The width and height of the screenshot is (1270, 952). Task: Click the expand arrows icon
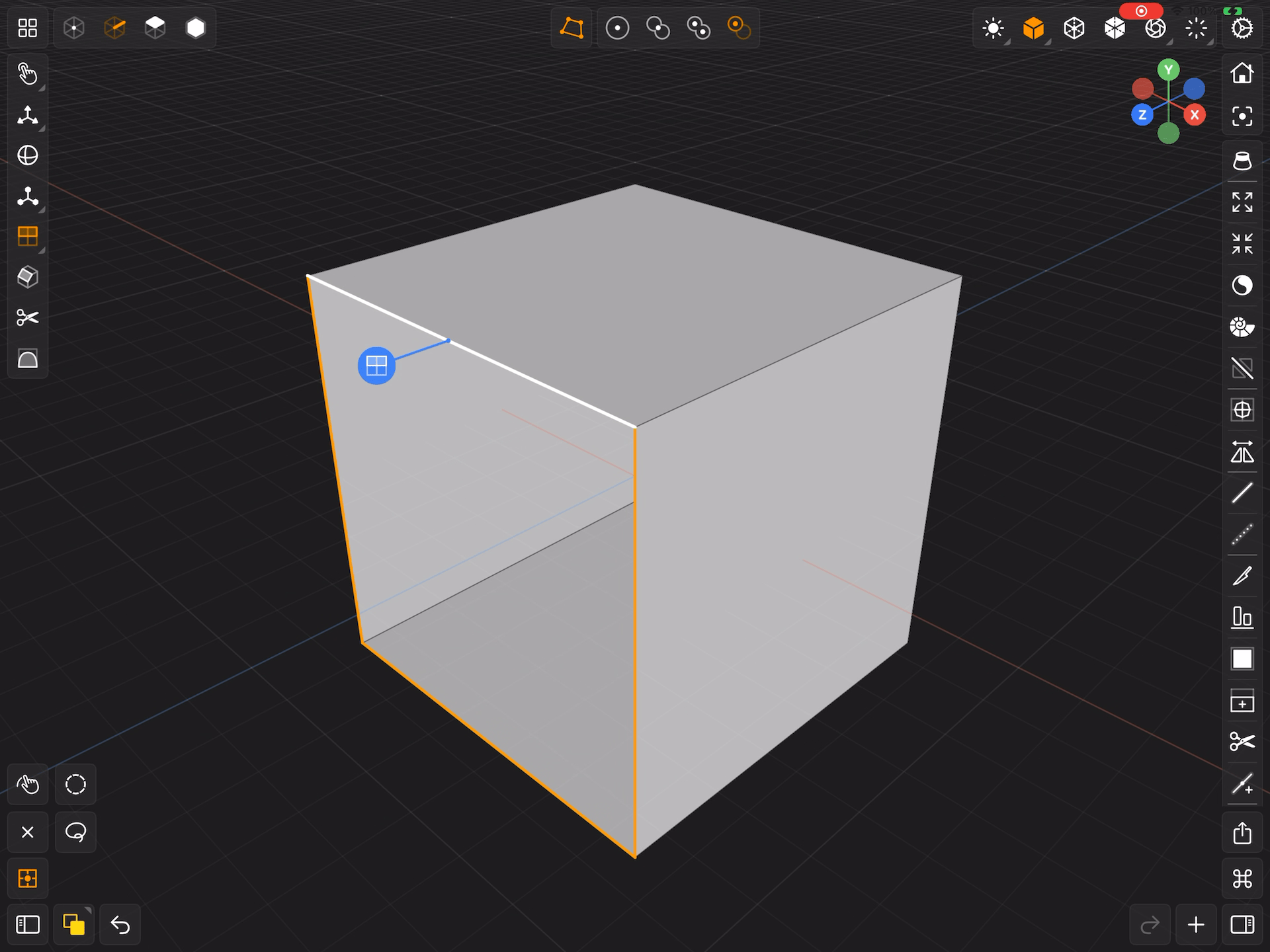point(1242,202)
